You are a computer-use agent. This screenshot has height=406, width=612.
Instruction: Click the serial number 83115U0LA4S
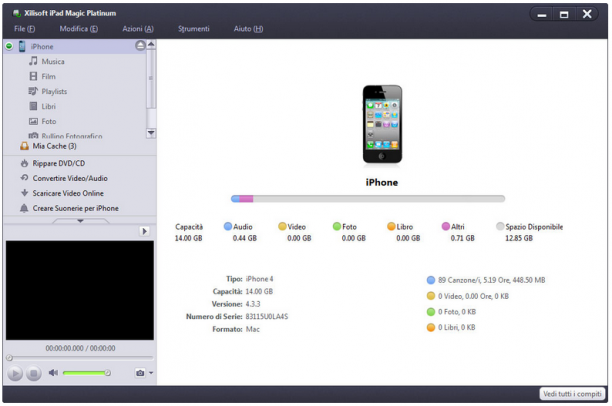click(267, 316)
